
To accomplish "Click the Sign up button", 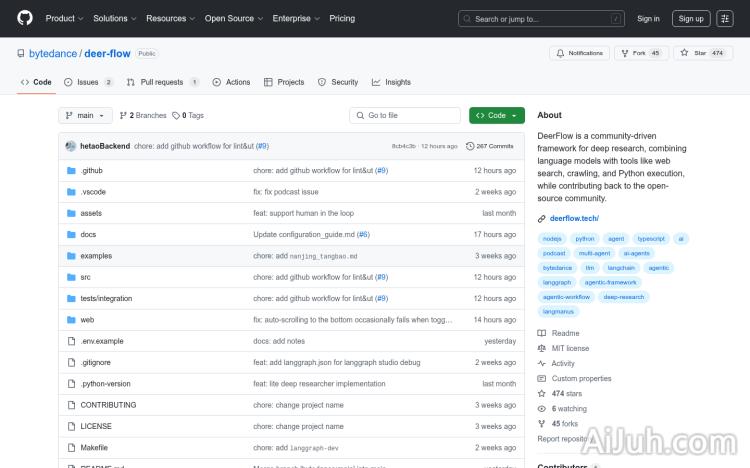I will point(689,18).
